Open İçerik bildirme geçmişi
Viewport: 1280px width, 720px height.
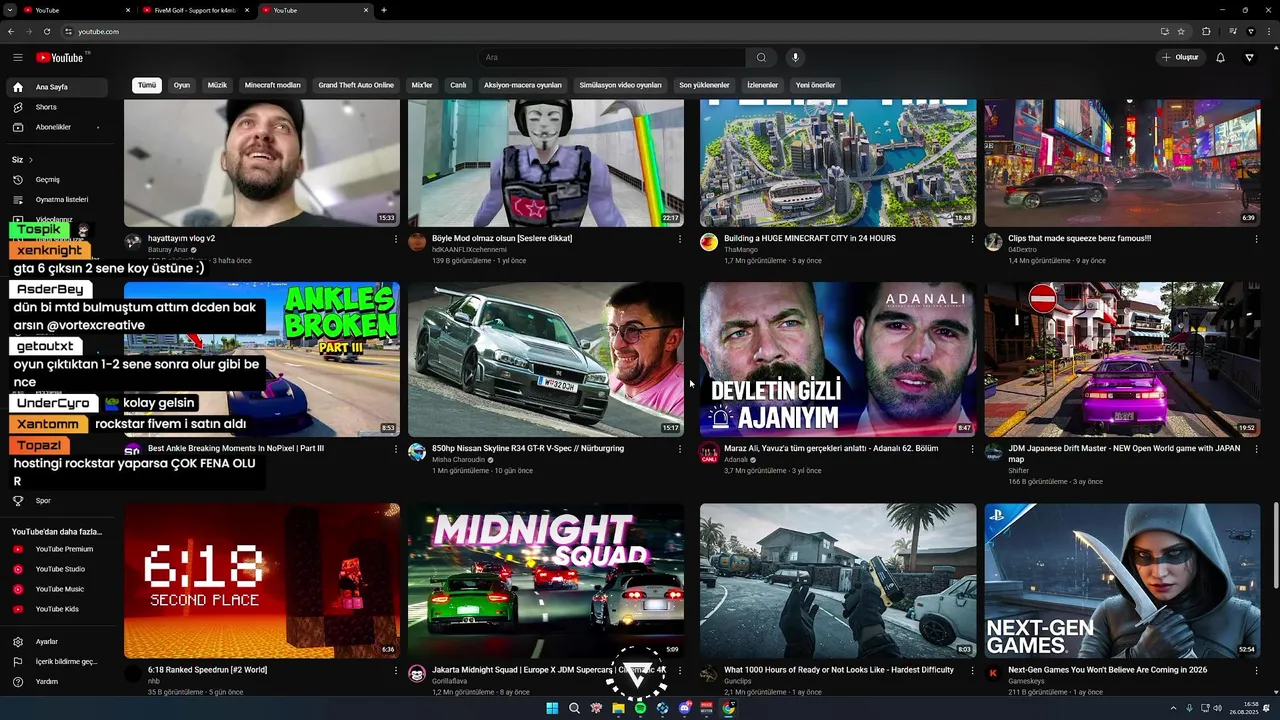(56, 662)
